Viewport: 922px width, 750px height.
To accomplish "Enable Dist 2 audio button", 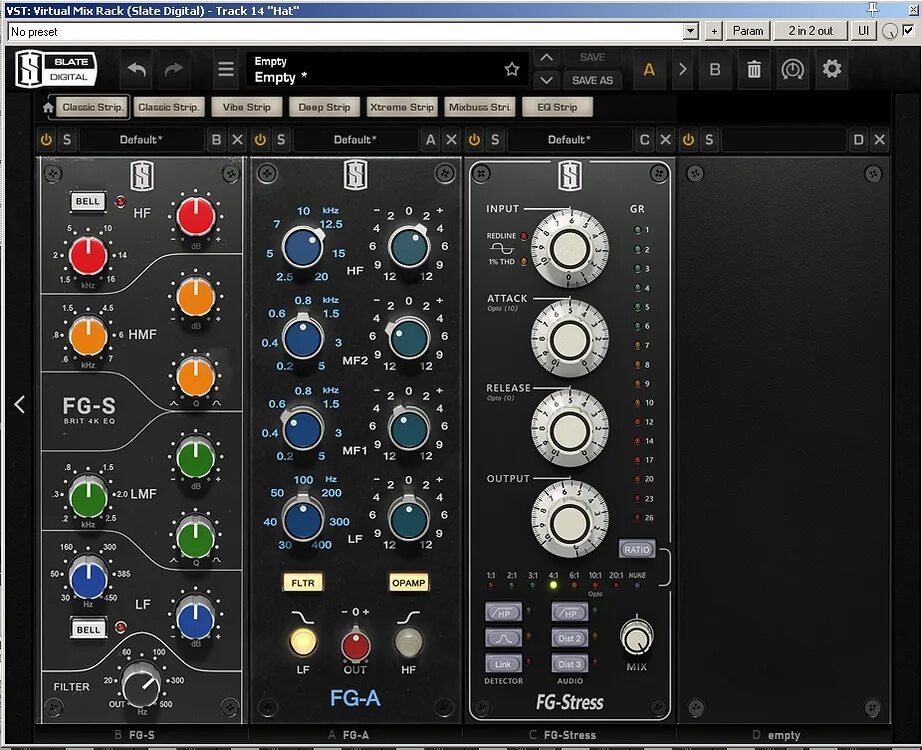I will [x=569, y=638].
